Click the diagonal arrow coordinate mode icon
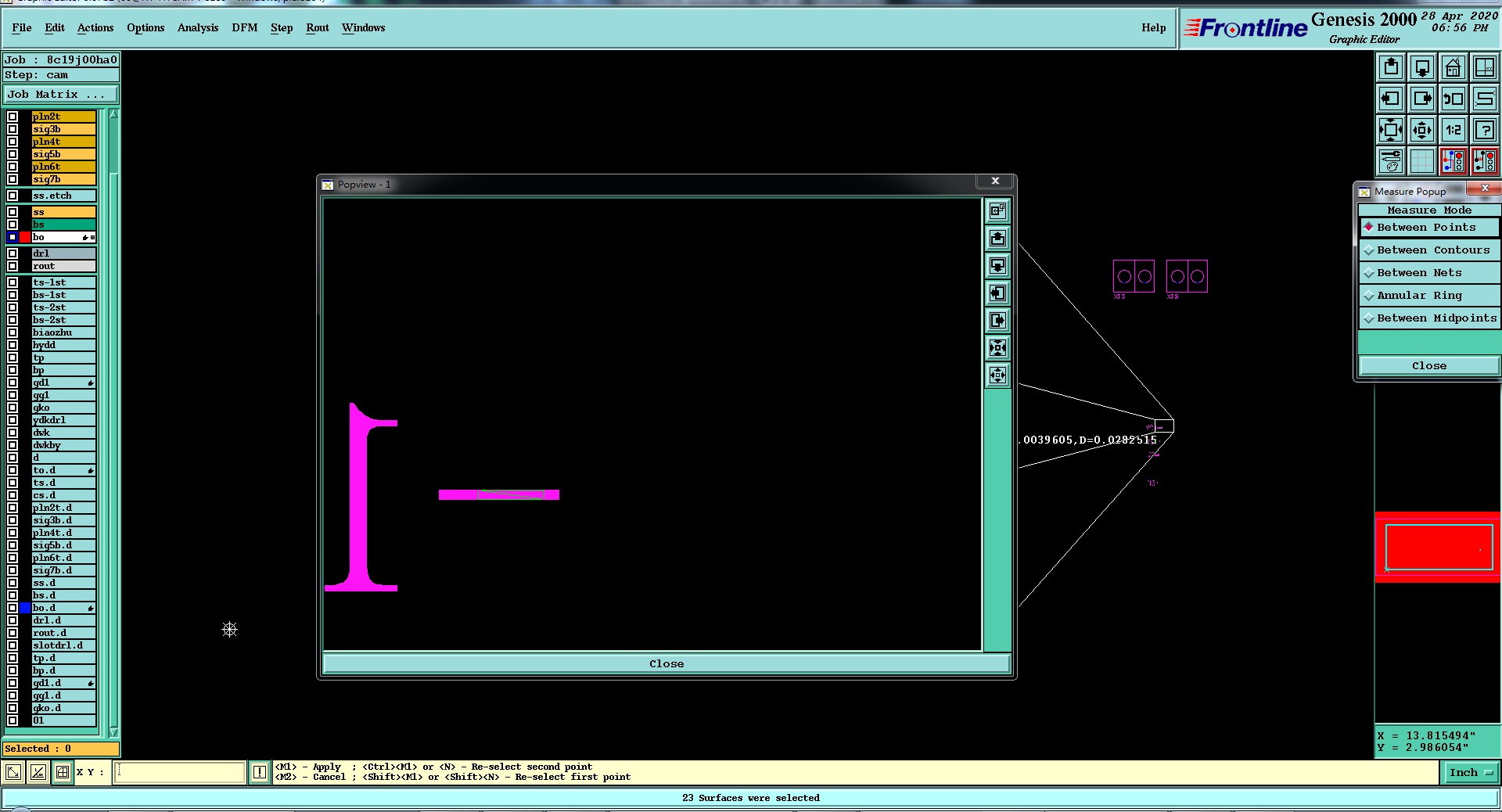 point(13,773)
